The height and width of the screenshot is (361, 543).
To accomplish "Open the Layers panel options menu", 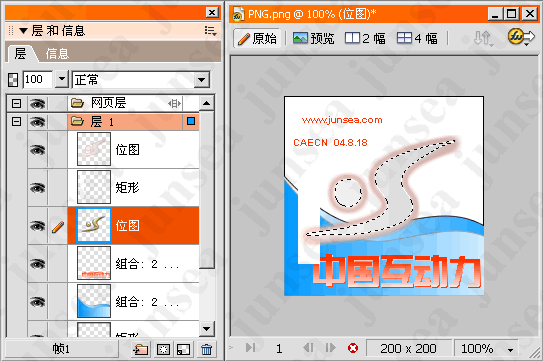I will tap(210, 31).
